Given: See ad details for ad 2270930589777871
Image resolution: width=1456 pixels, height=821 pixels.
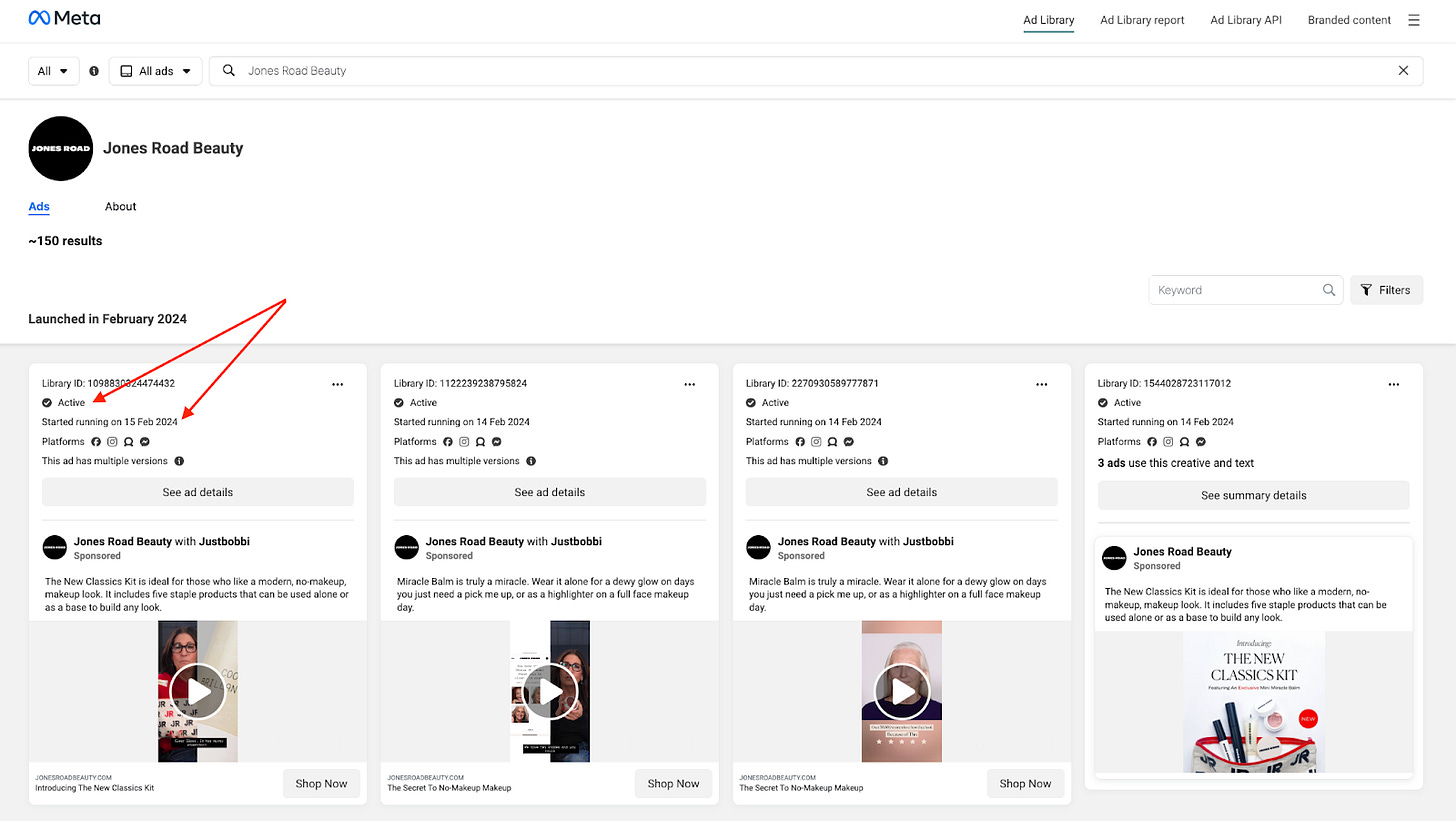Looking at the screenshot, I should 902,492.
